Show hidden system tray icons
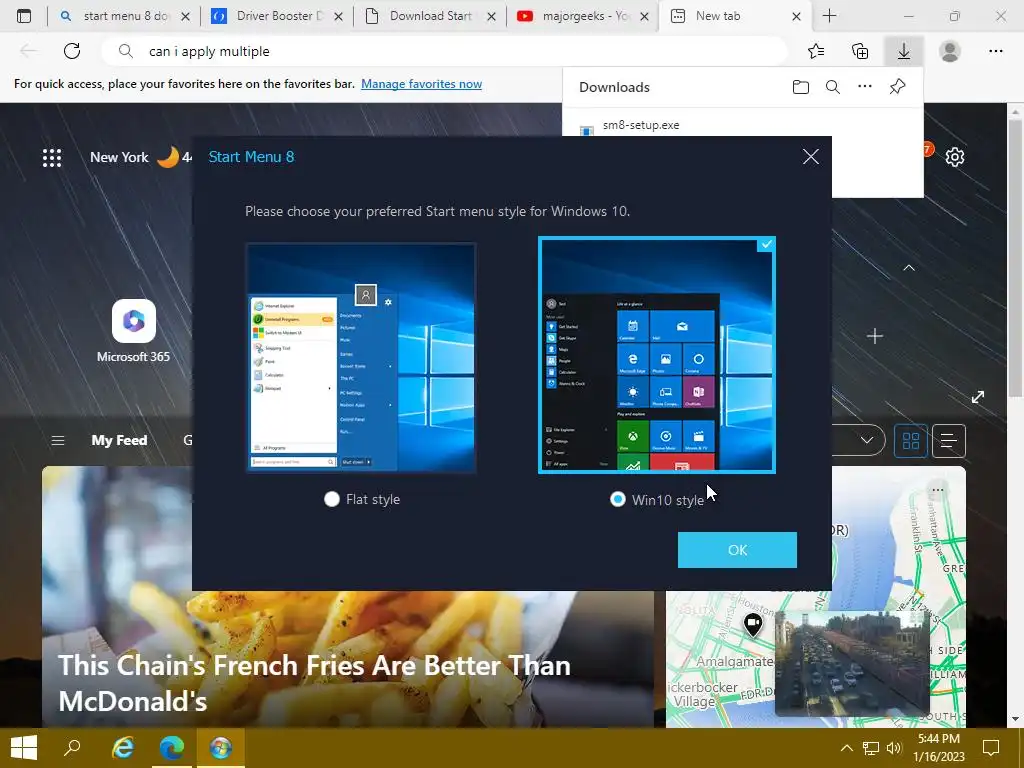This screenshot has height=768, width=1024. 846,748
